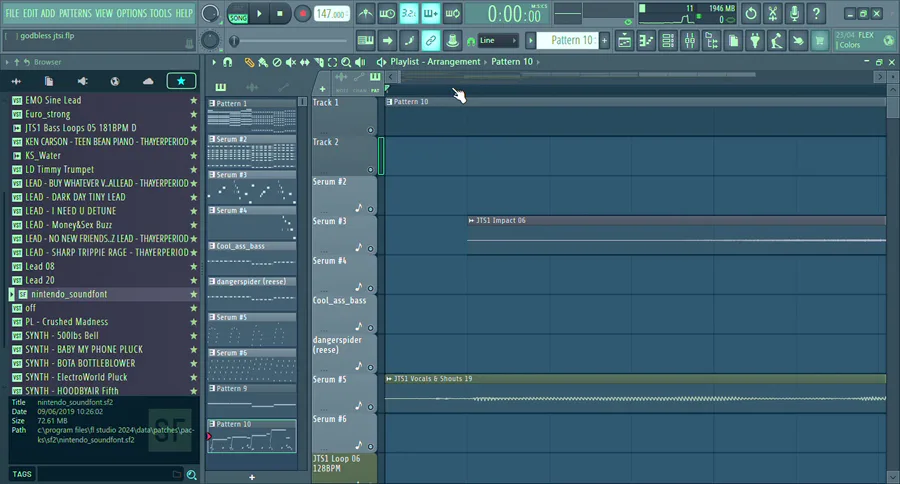
Task: Open the content library shopping cart
Action: click(x=820, y=41)
